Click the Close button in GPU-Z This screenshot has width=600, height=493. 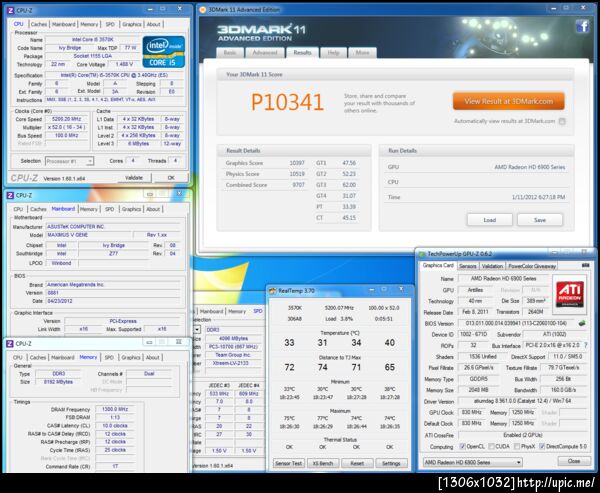(x=573, y=461)
